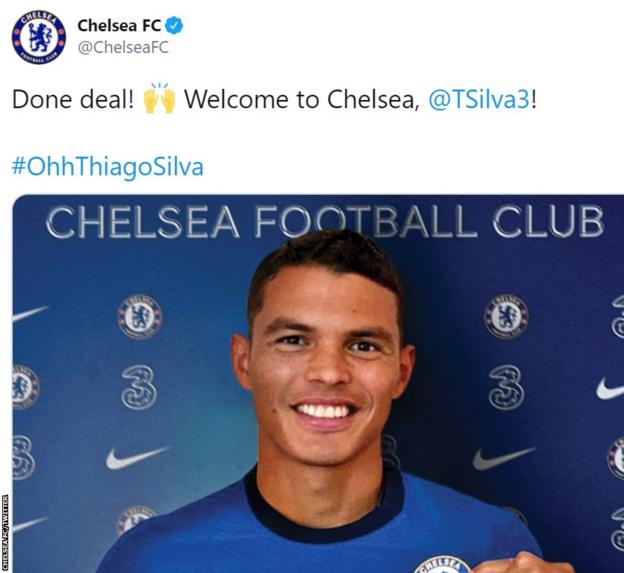Click the Chelsea FC profile avatar
The width and height of the screenshot is (624, 573).
click(39, 37)
